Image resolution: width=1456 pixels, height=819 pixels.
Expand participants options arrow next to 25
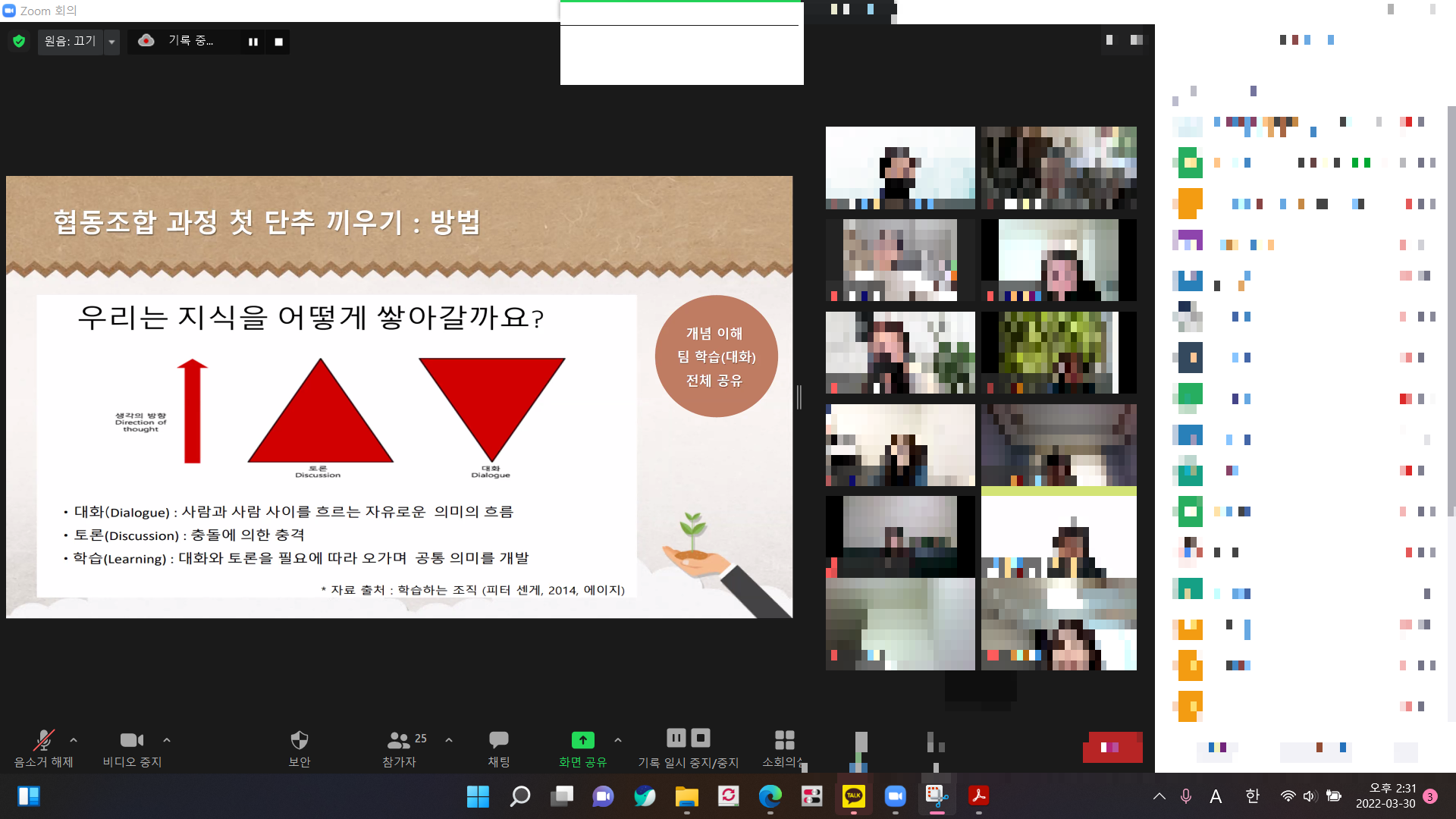click(449, 740)
